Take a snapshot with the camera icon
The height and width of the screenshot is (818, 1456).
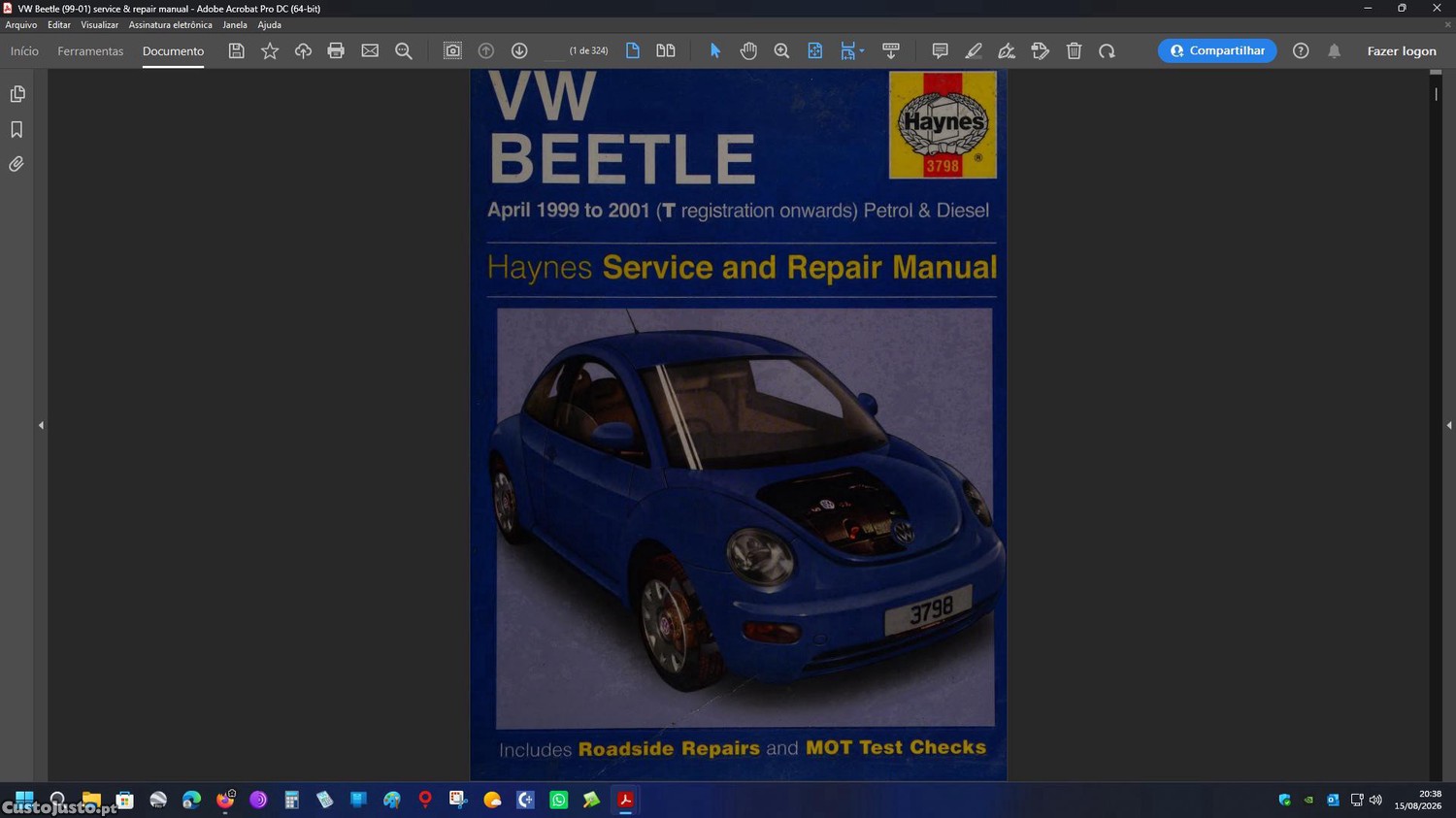pos(452,50)
